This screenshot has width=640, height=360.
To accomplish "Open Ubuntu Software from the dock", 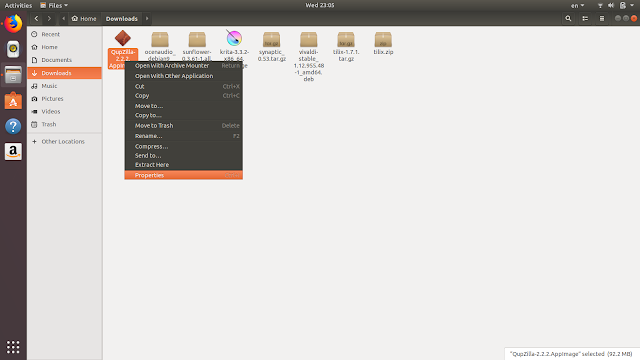I will click(x=13, y=101).
